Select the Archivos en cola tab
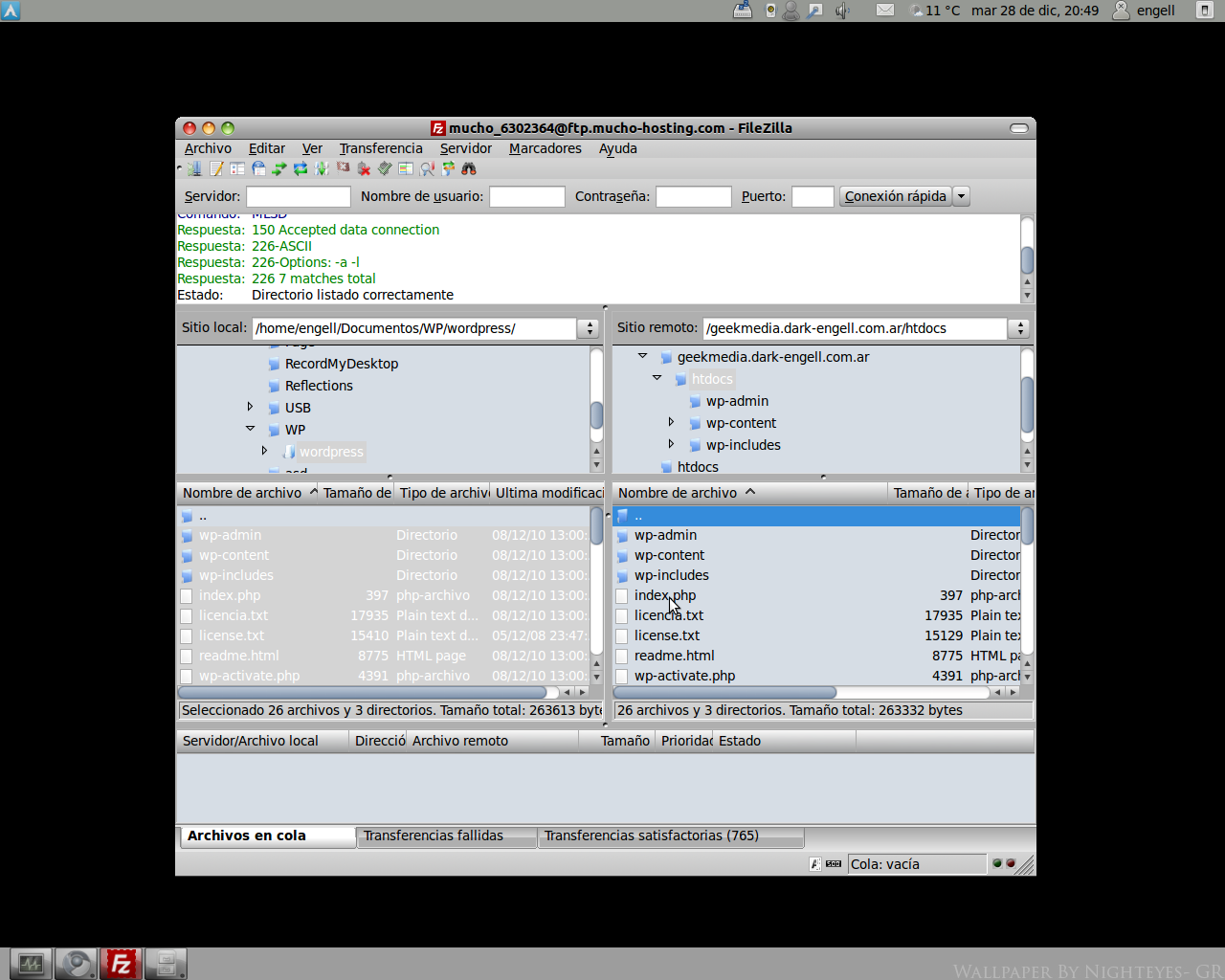This screenshot has height=980, width=1225. pyautogui.click(x=267, y=836)
